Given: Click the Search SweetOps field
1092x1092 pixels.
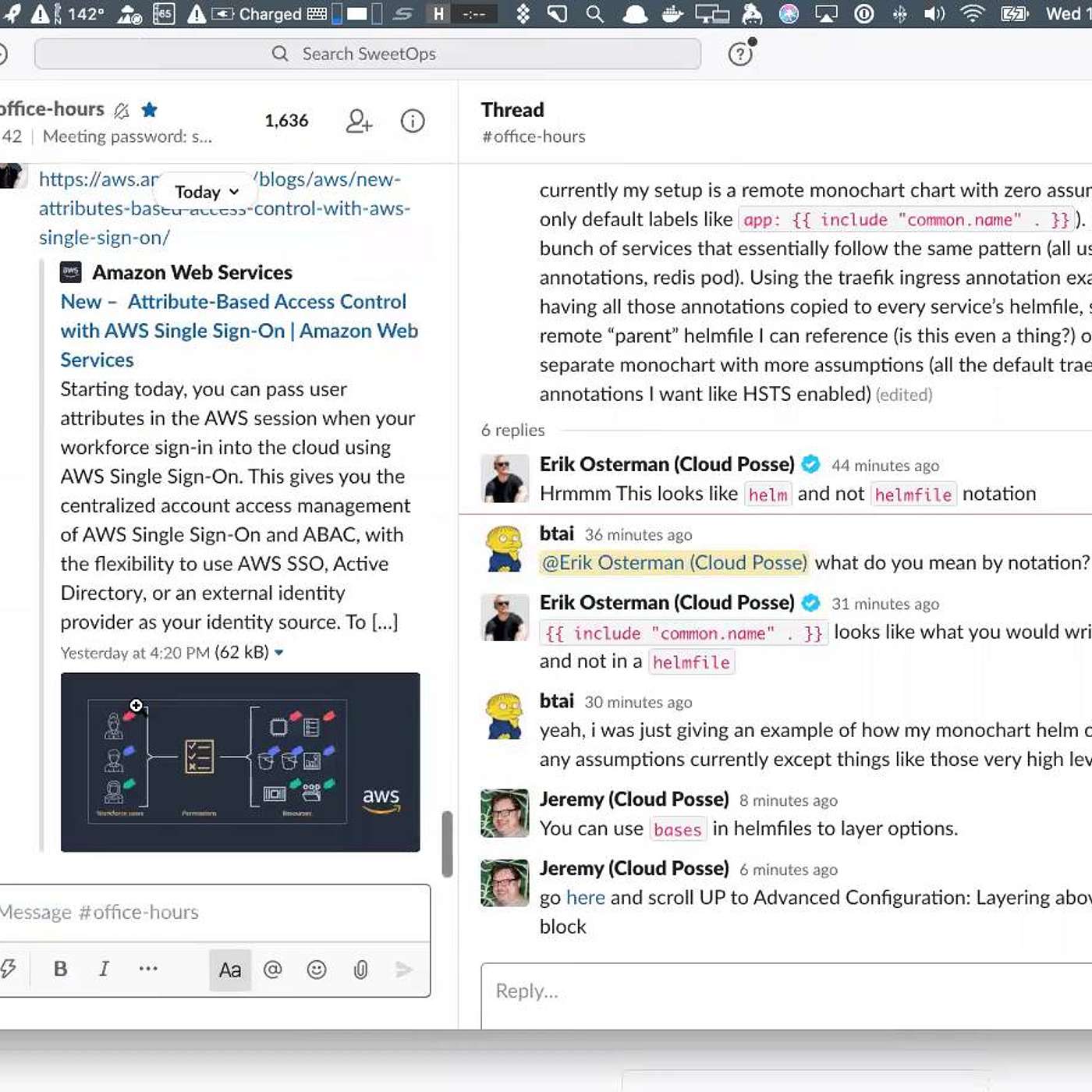Looking at the screenshot, I should [368, 54].
